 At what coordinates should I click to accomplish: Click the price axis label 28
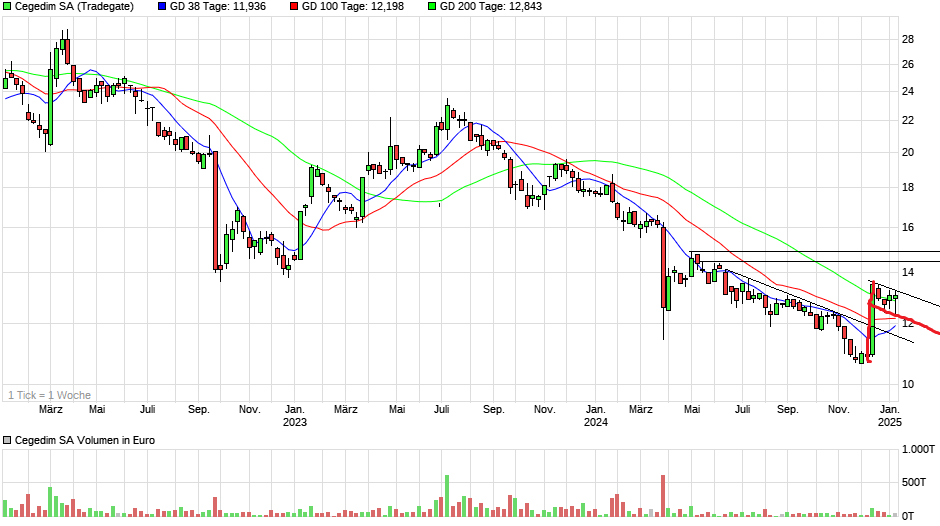pos(908,40)
